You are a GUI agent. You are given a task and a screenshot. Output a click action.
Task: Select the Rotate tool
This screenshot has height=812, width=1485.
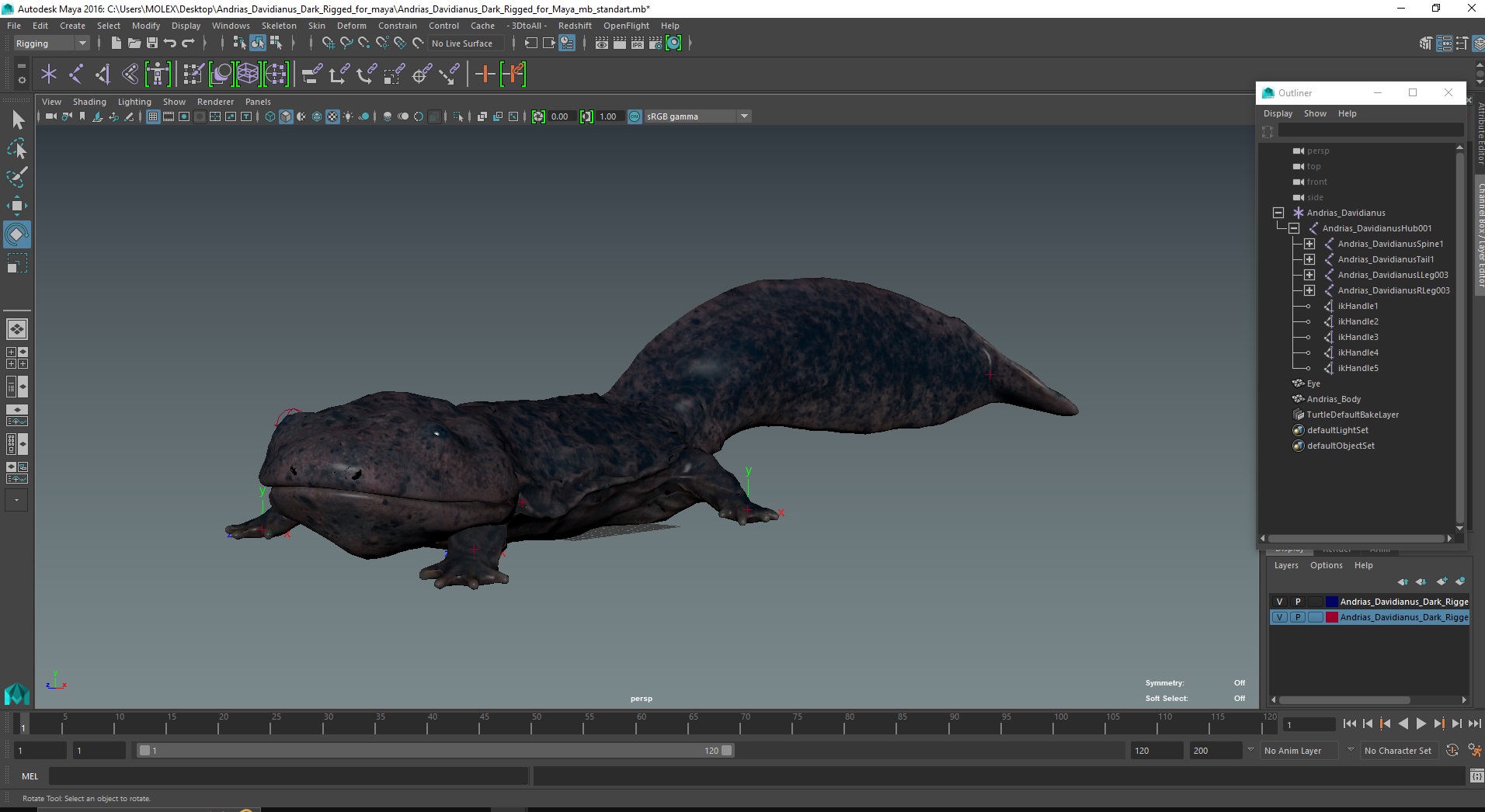click(x=17, y=234)
